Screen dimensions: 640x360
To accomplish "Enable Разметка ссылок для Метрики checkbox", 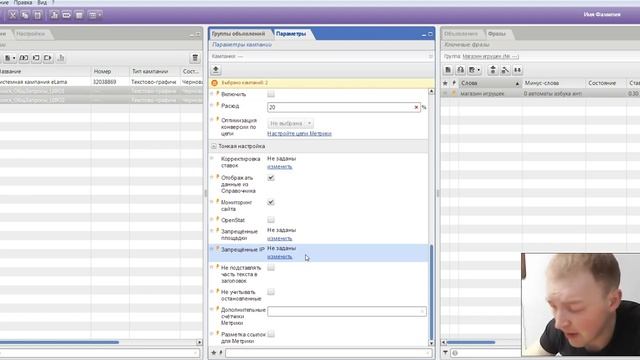I will tap(271, 334).
